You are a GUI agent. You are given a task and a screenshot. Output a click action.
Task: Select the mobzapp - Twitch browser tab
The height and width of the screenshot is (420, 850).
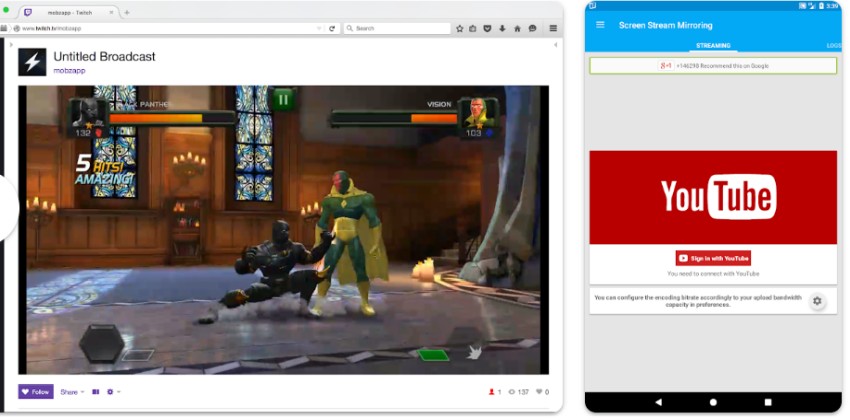point(68,12)
